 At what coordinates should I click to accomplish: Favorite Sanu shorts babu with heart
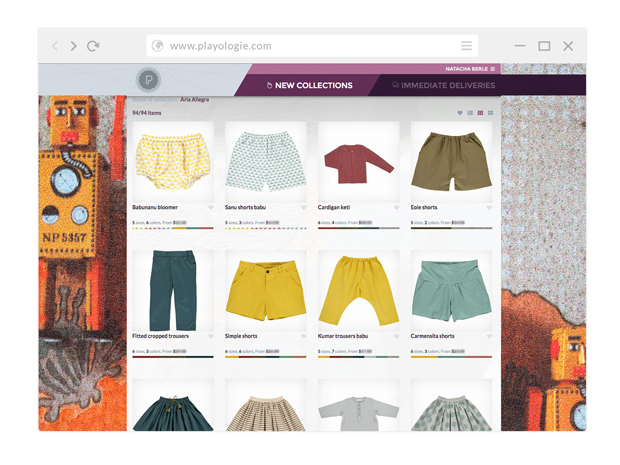pos(304,208)
